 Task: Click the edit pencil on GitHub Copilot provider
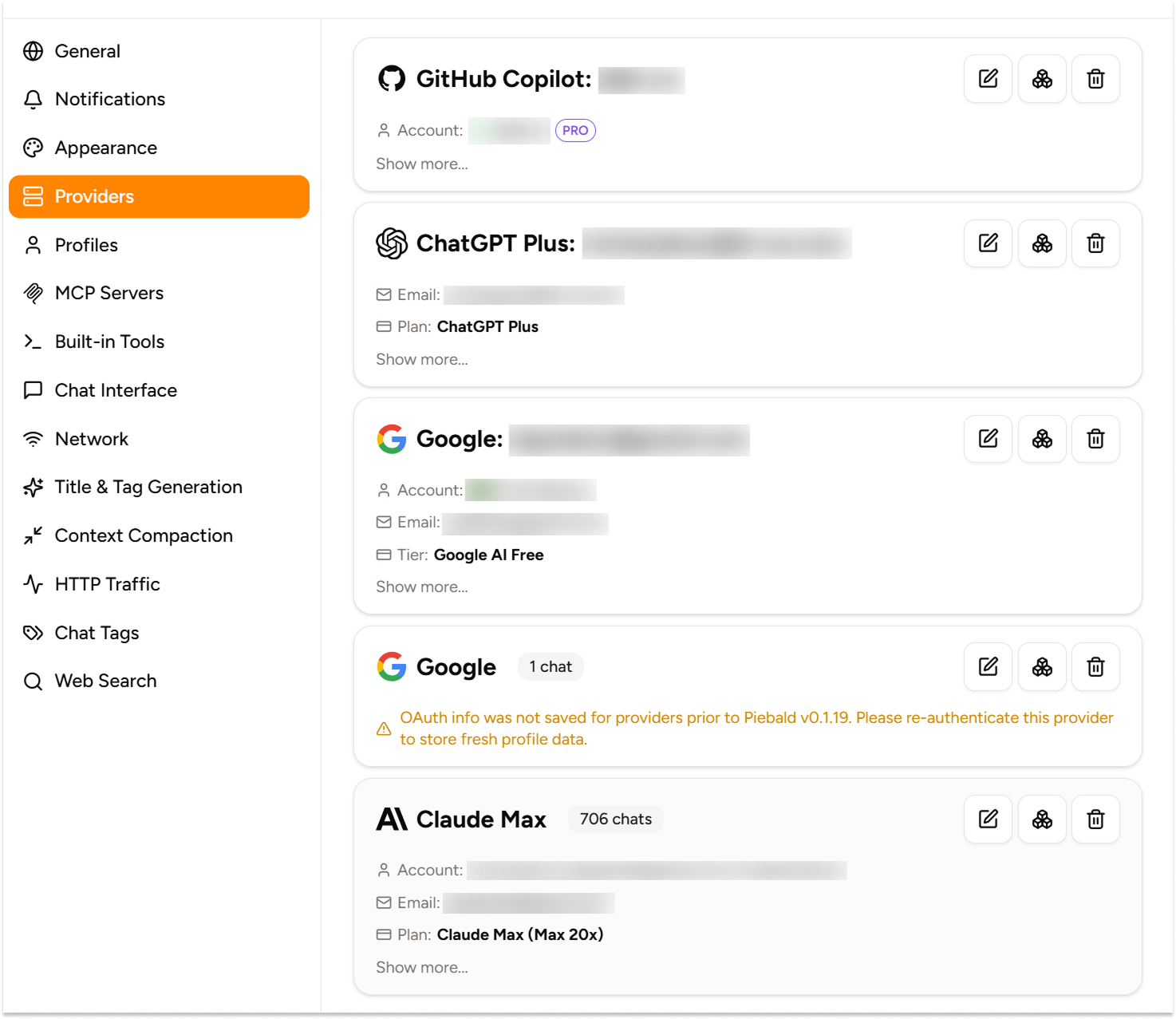pos(988,78)
